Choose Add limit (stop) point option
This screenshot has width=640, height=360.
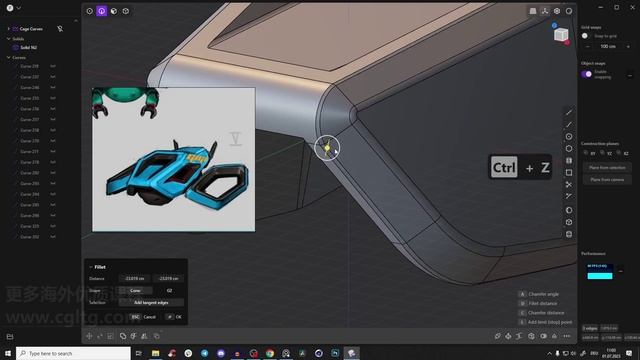(x=545, y=322)
